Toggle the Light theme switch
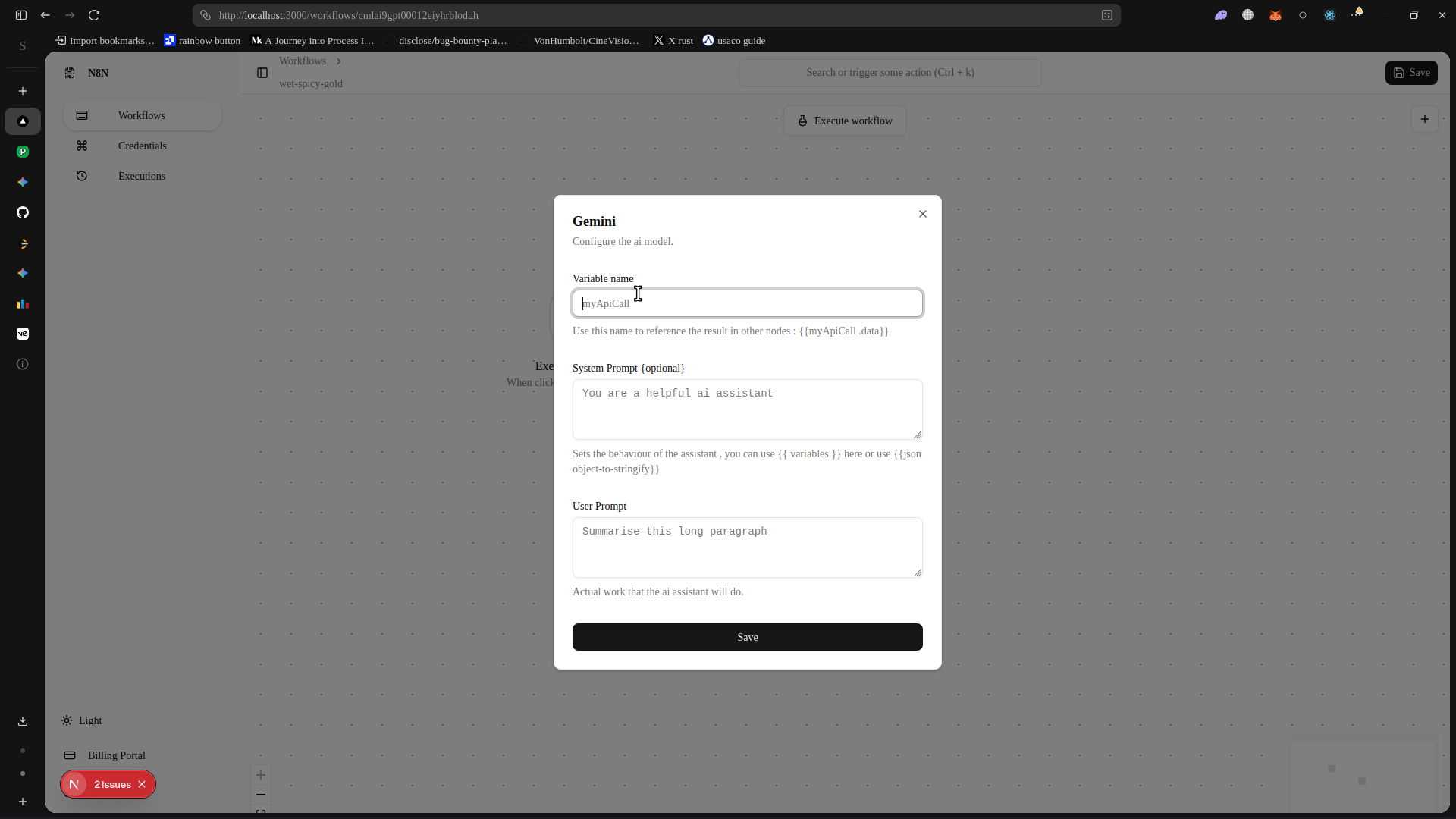1456x819 pixels. pyautogui.click(x=82, y=720)
